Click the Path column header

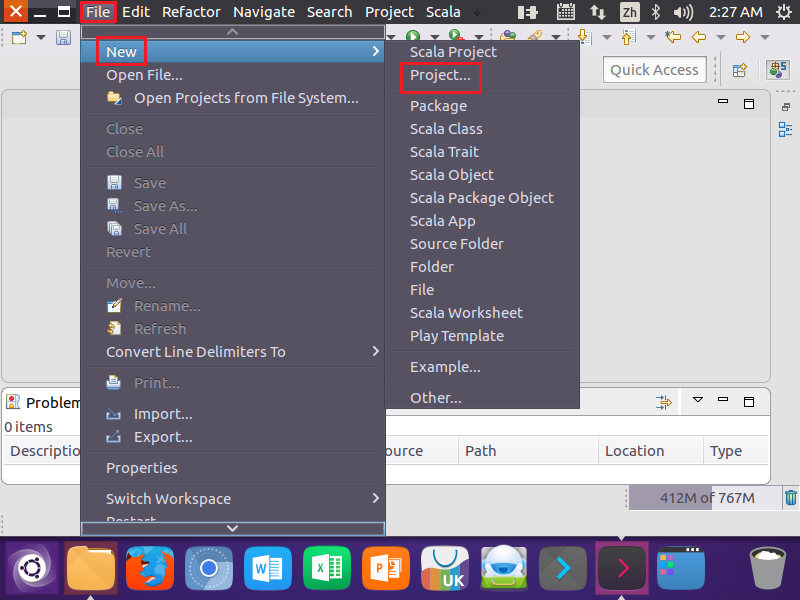[528, 451]
